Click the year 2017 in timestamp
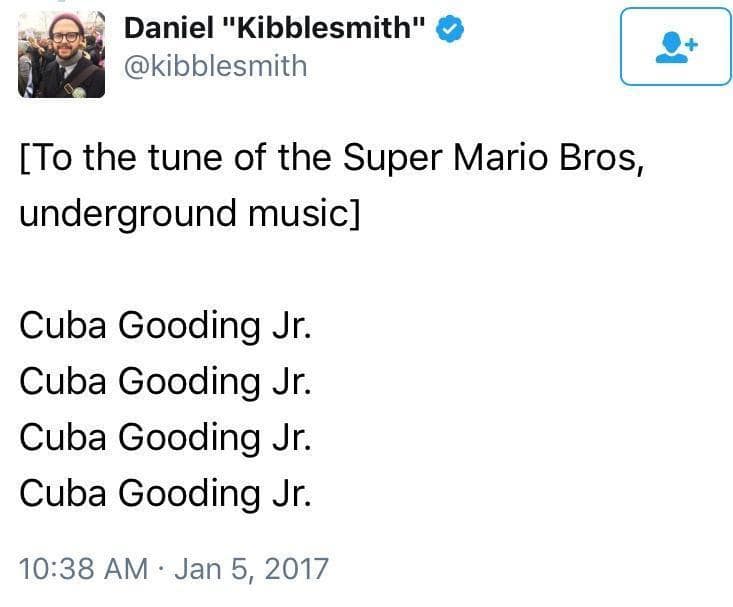The width and height of the screenshot is (733, 607). pos(298,569)
